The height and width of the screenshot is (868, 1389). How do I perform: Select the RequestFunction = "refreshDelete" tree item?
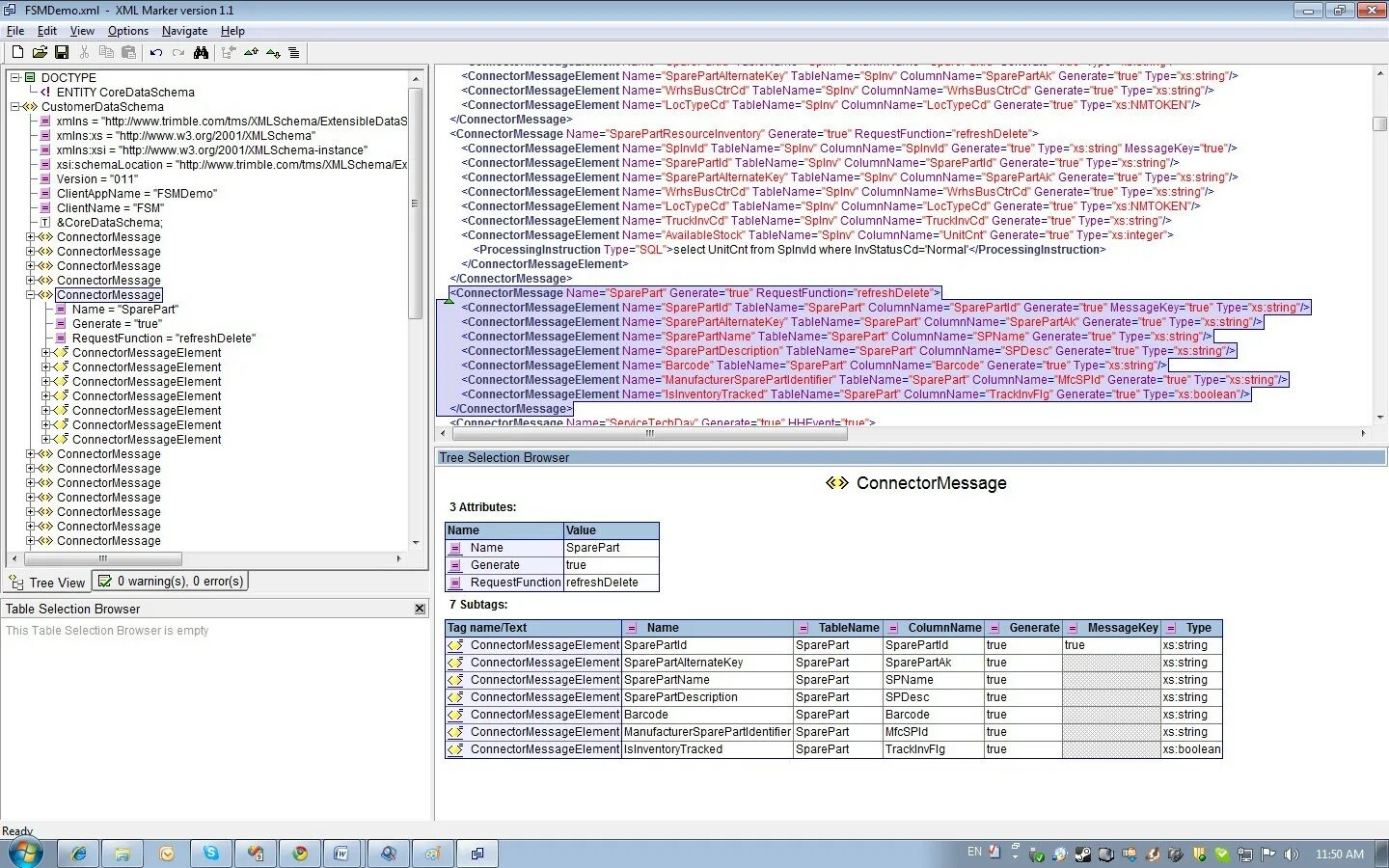tap(164, 338)
